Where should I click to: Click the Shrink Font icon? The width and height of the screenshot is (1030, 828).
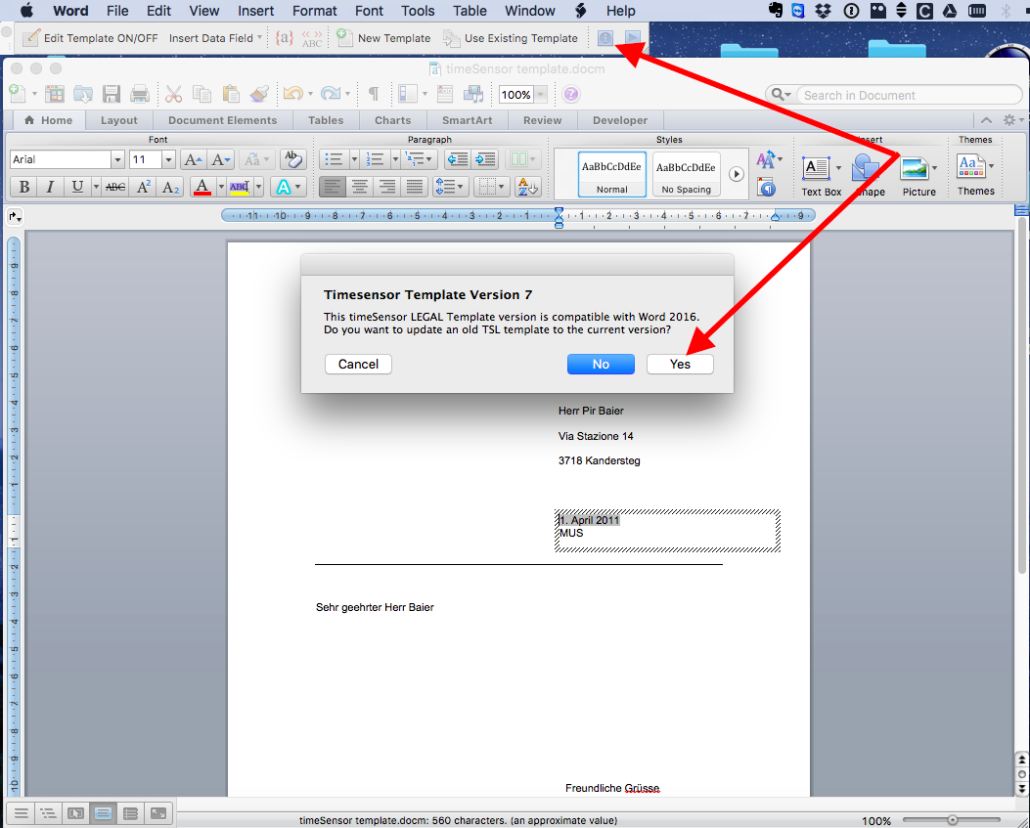221,160
